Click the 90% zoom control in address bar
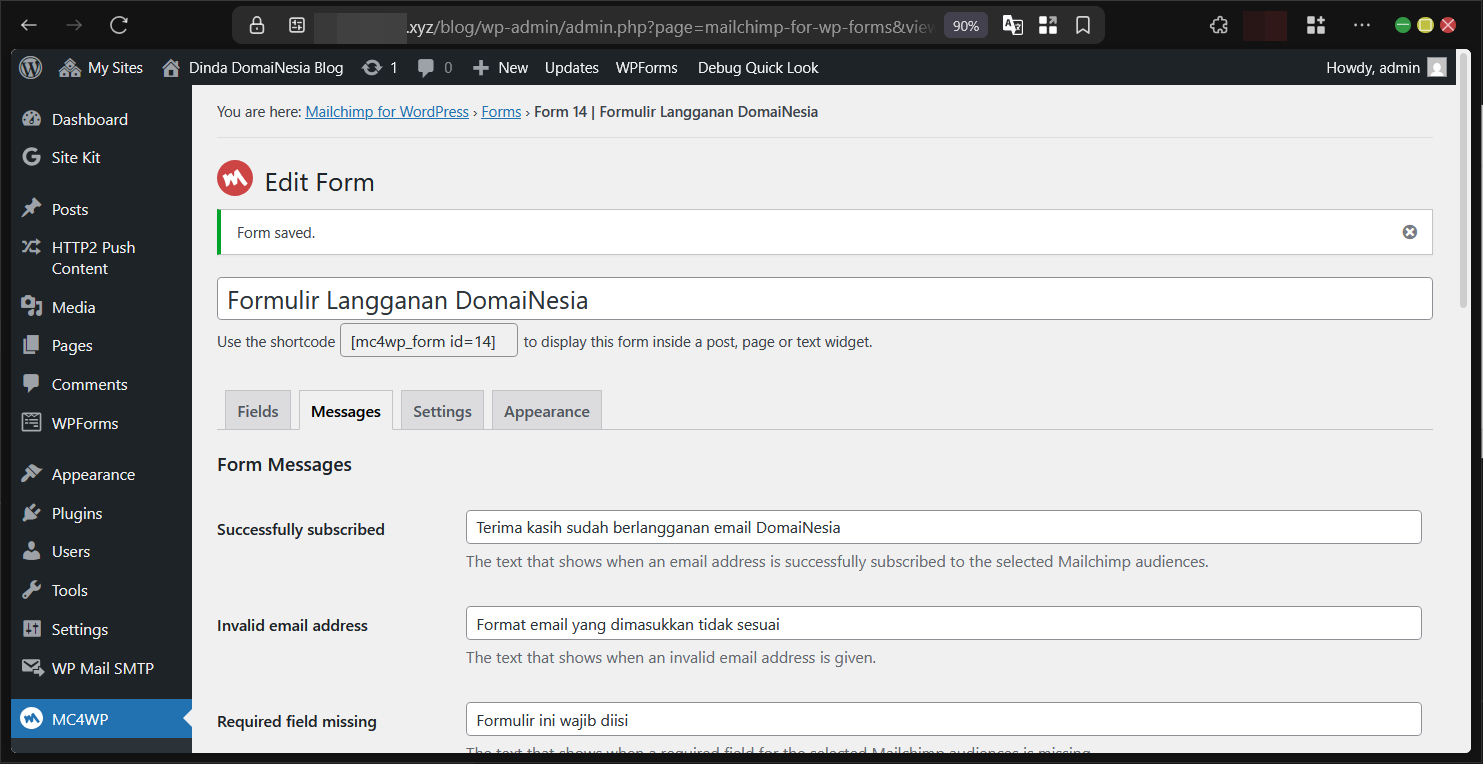Viewport: 1483px width, 764px height. coord(965,25)
